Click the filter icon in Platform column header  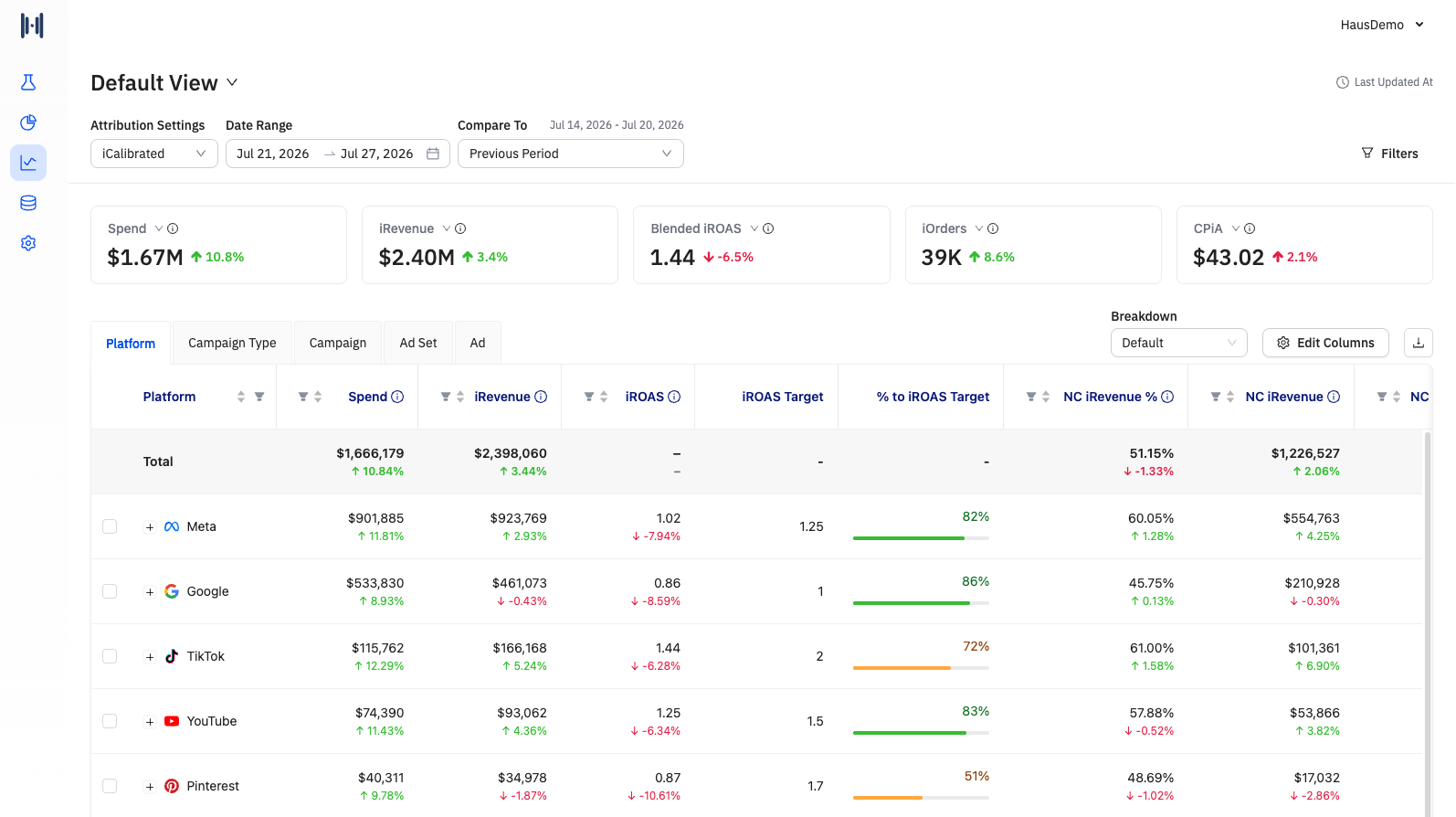point(259,397)
